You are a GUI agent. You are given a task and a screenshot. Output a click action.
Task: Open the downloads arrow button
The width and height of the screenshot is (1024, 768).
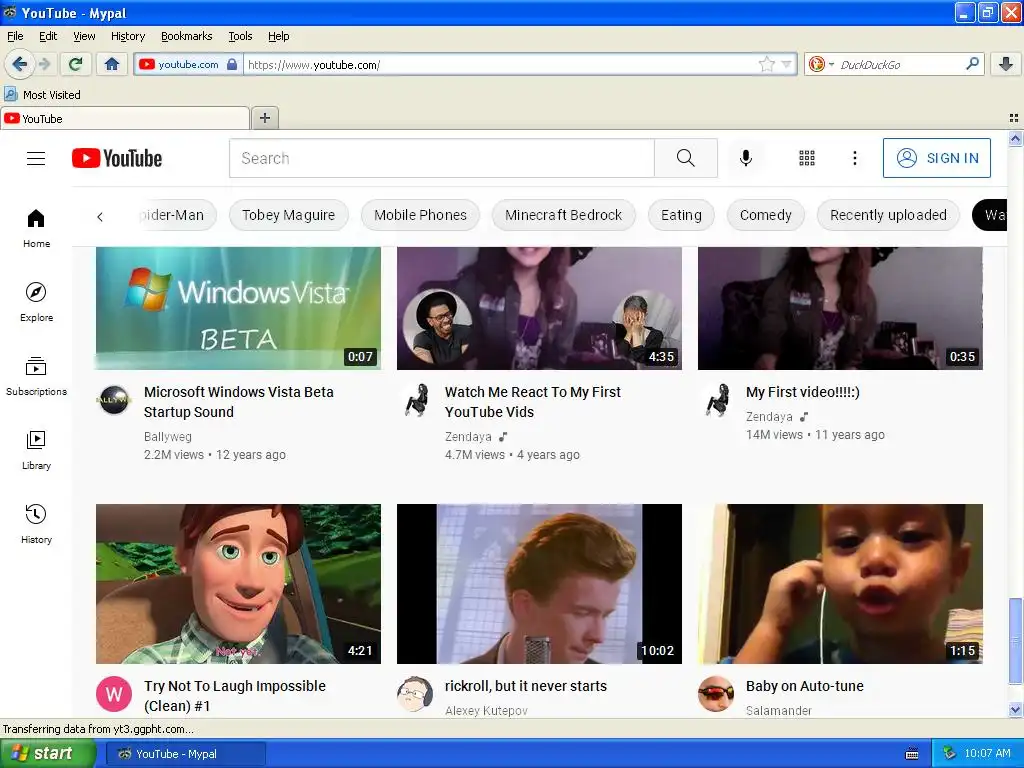(x=1006, y=64)
